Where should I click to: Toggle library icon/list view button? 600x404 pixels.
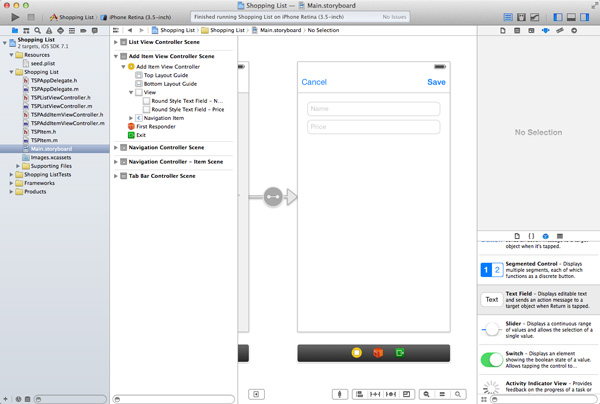coord(484,399)
